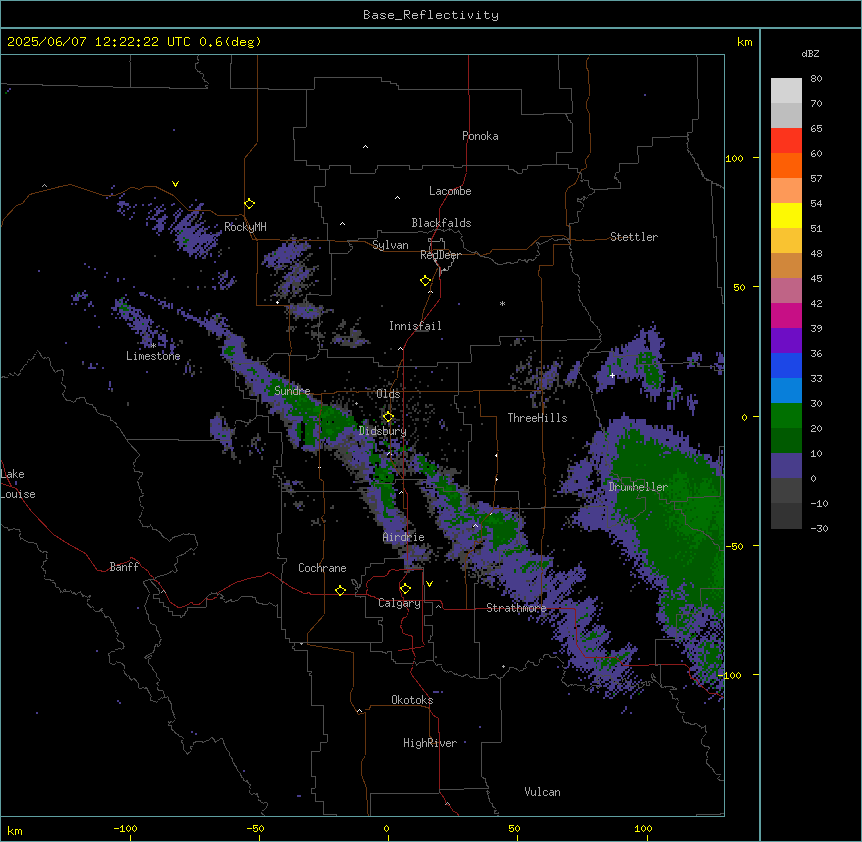862x842 pixels.
Task: Click the RockyMH label
Action: click(x=245, y=227)
